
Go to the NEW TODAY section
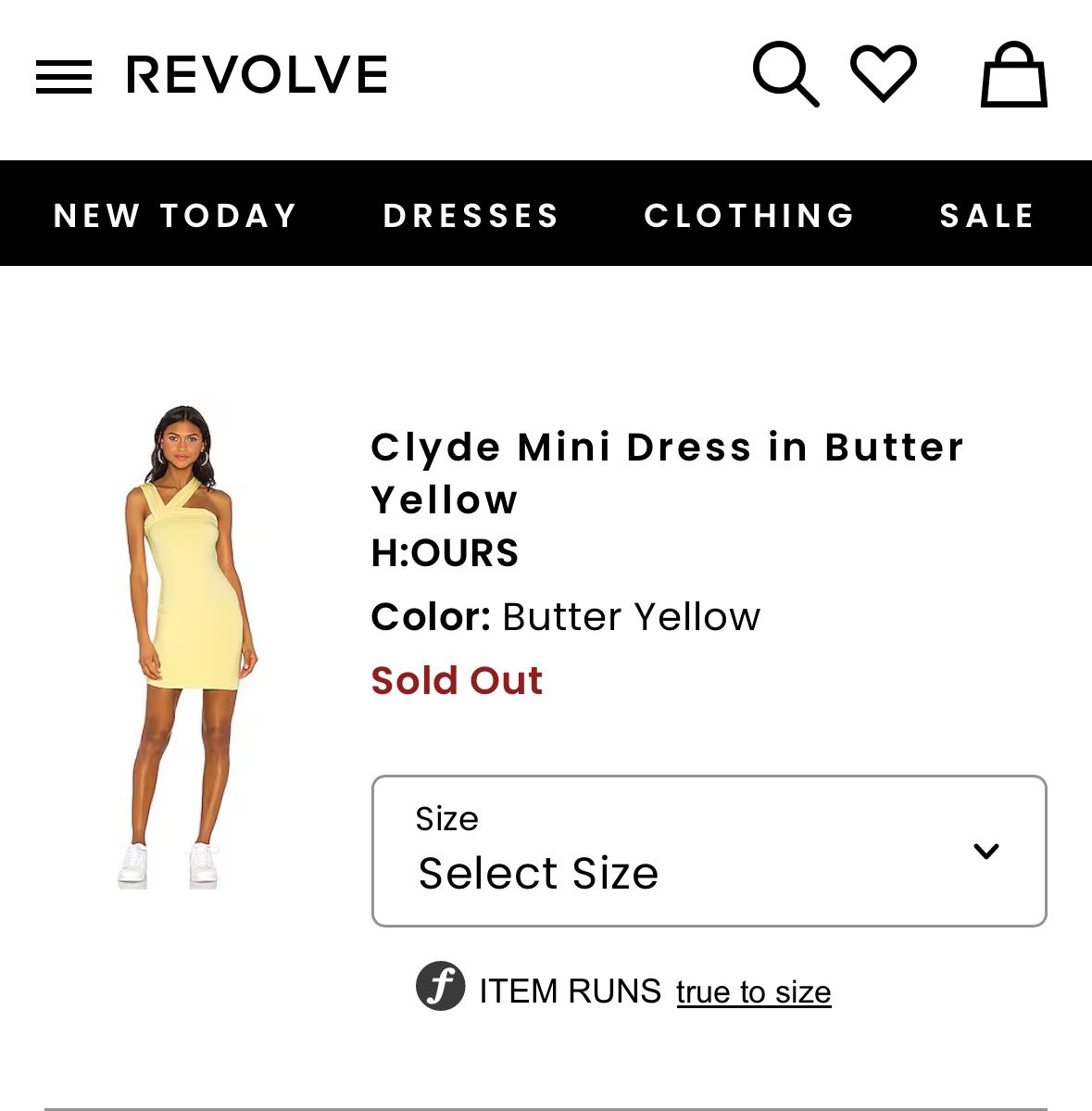click(176, 215)
